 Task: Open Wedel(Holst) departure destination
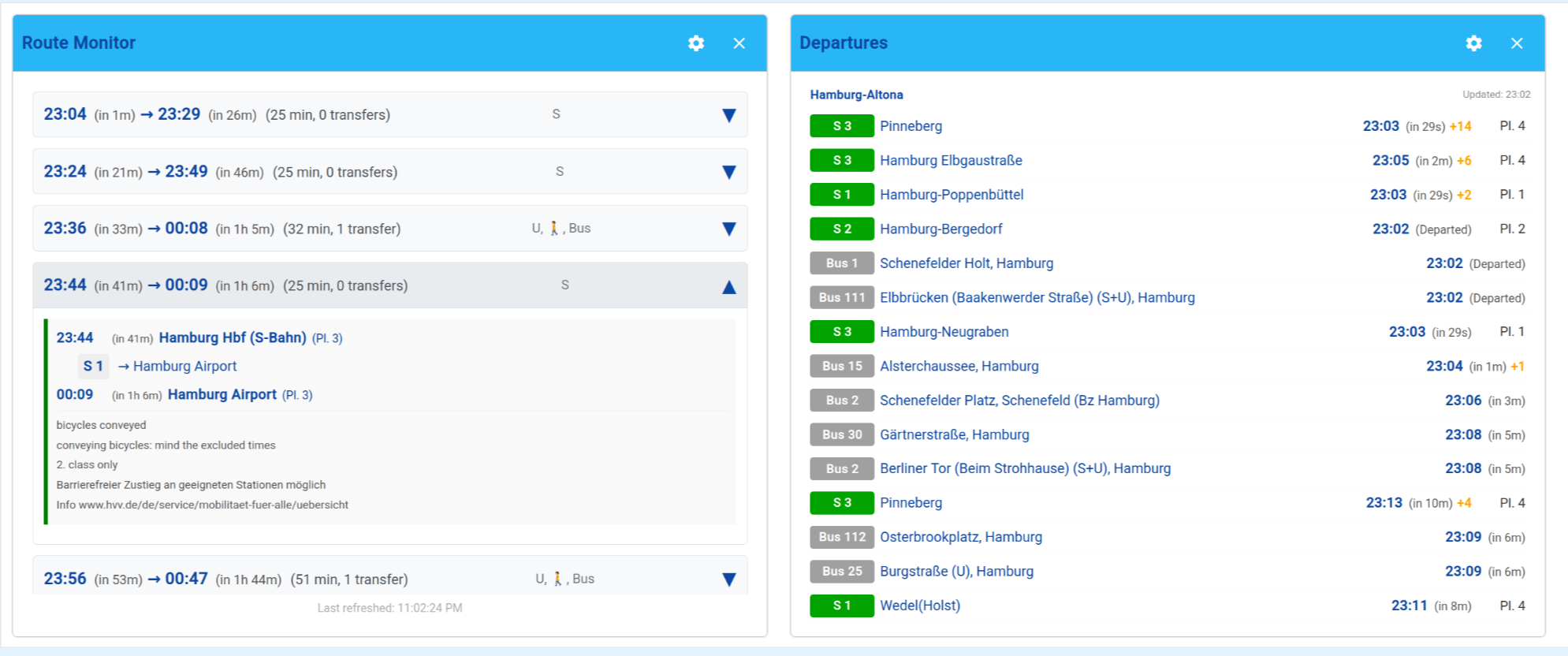(920, 606)
